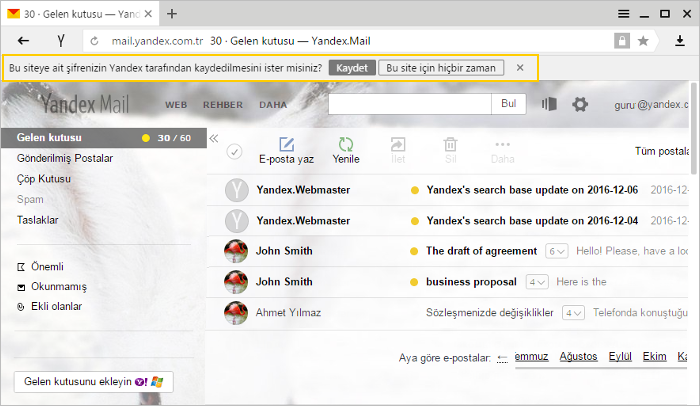Toggle unread dot on 2016-12-06 update mail
The height and width of the screenshot is (406, 700).
pyautogui.click(x=415, y=190)
